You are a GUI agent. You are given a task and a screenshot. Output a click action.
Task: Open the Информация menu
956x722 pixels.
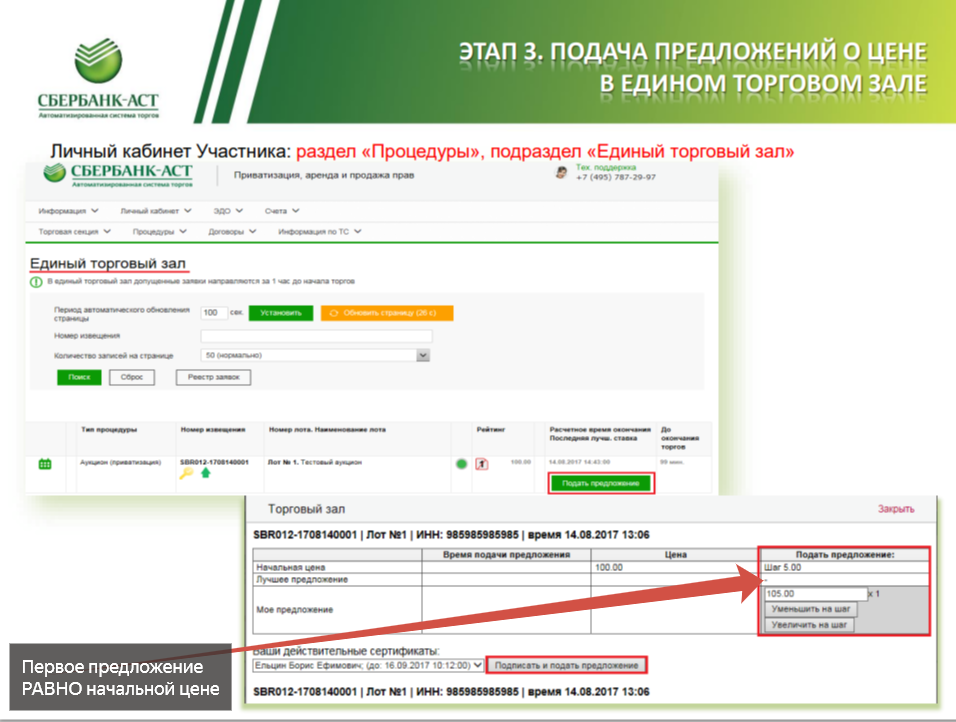click(68, 211)
